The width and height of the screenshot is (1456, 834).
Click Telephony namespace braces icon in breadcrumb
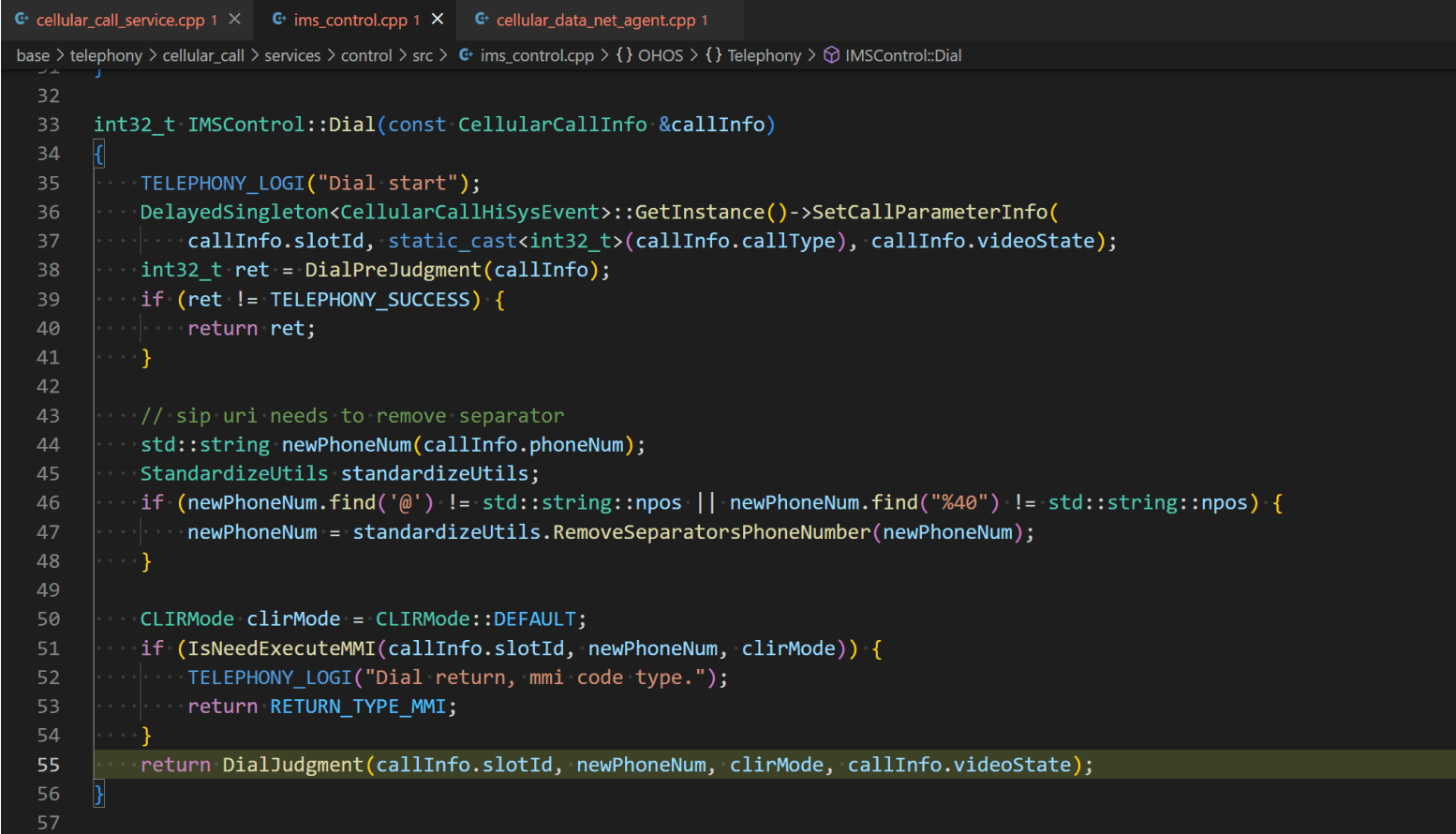click(714, 55)
